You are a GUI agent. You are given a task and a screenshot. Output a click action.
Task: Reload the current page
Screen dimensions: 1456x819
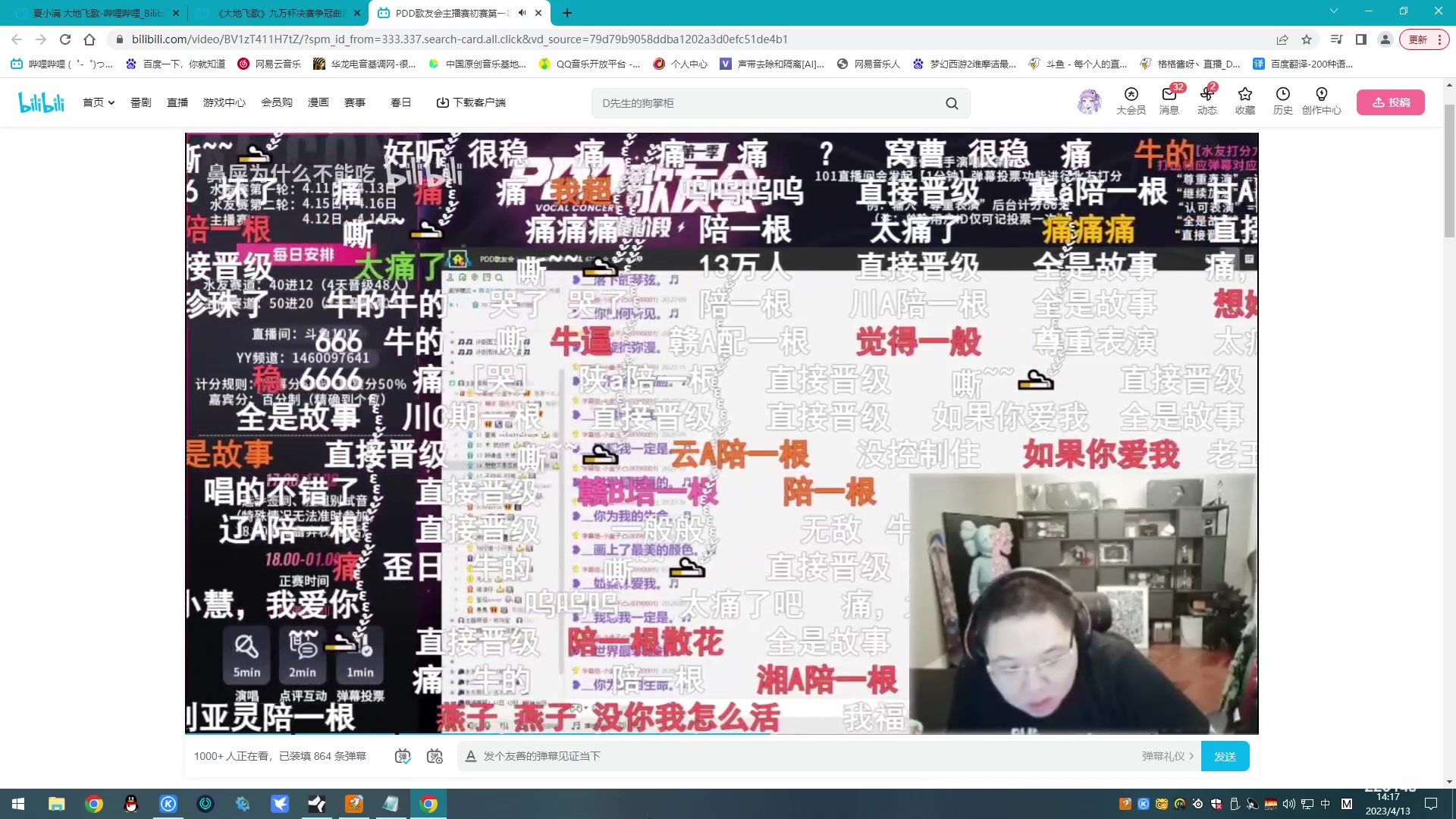[x=65, y=39]
